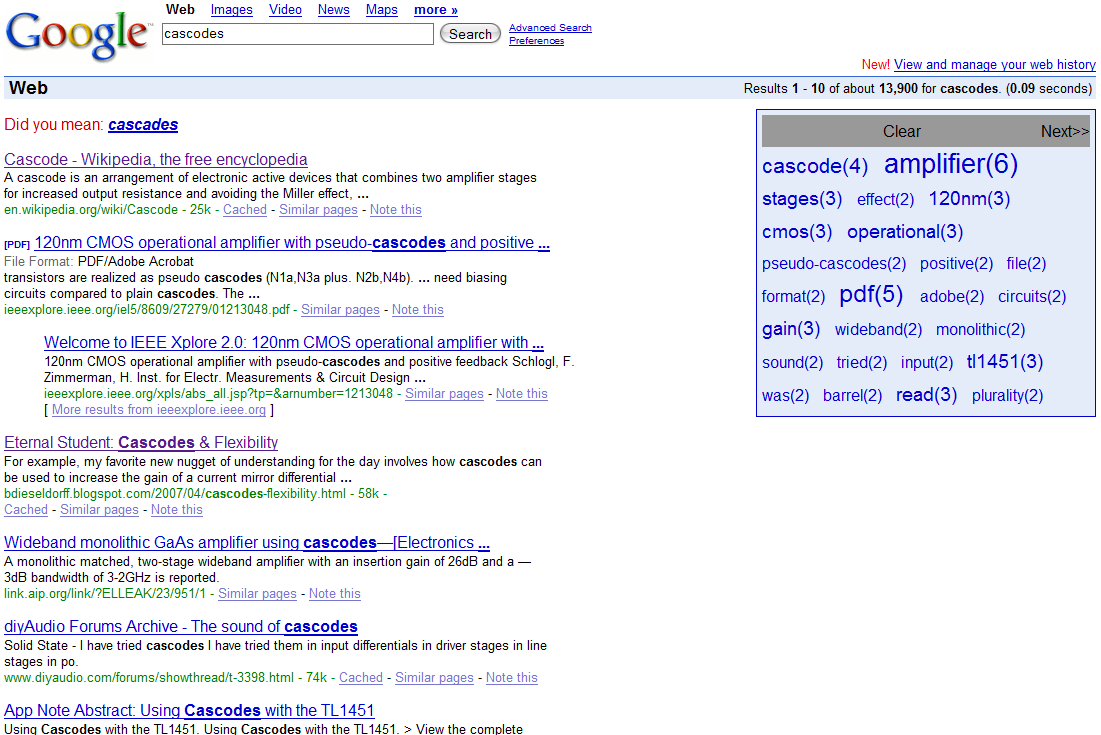Open the Advanced Search link
The image size is (1101, 735).
click(550, 28)
